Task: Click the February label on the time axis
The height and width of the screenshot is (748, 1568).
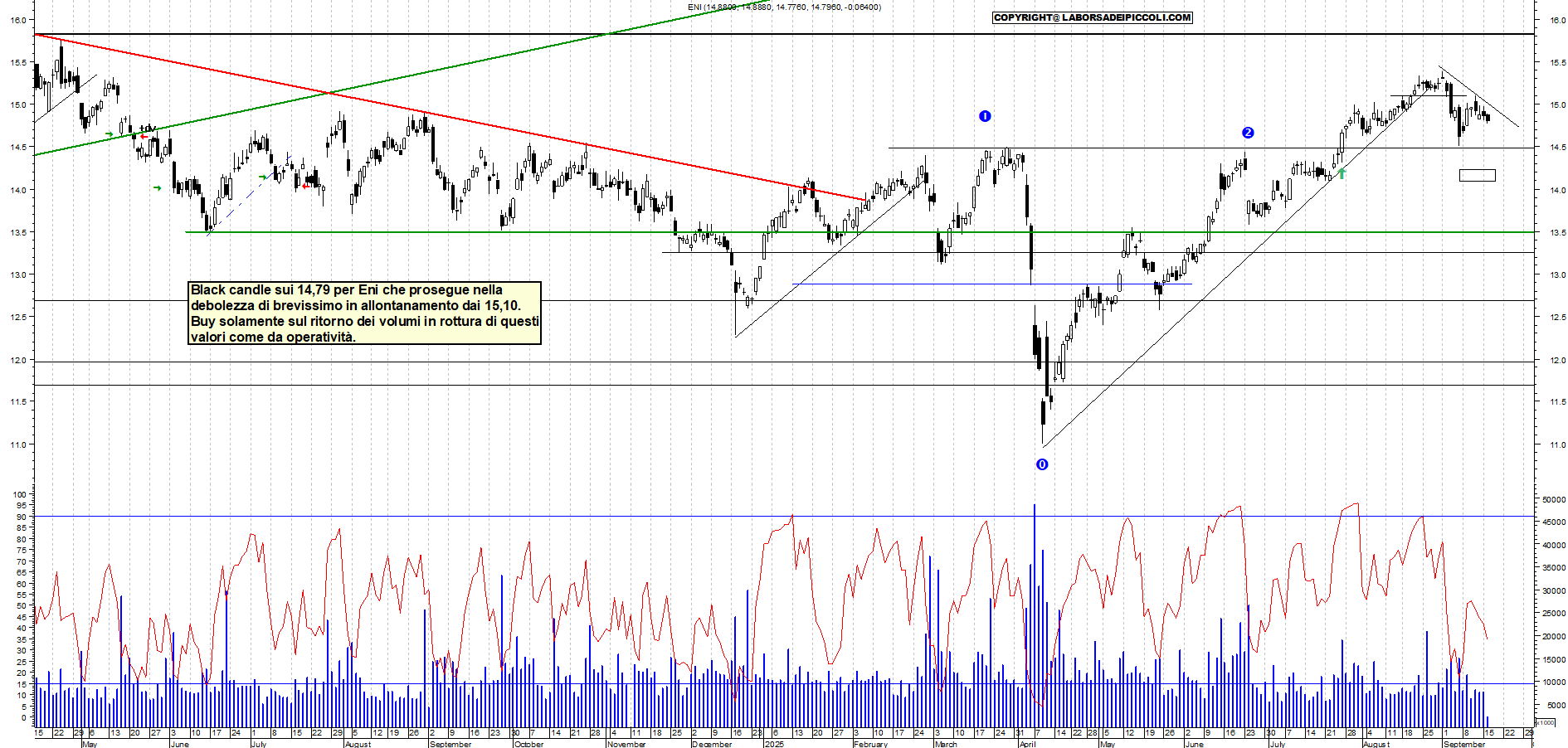Action: click(870, 744)
